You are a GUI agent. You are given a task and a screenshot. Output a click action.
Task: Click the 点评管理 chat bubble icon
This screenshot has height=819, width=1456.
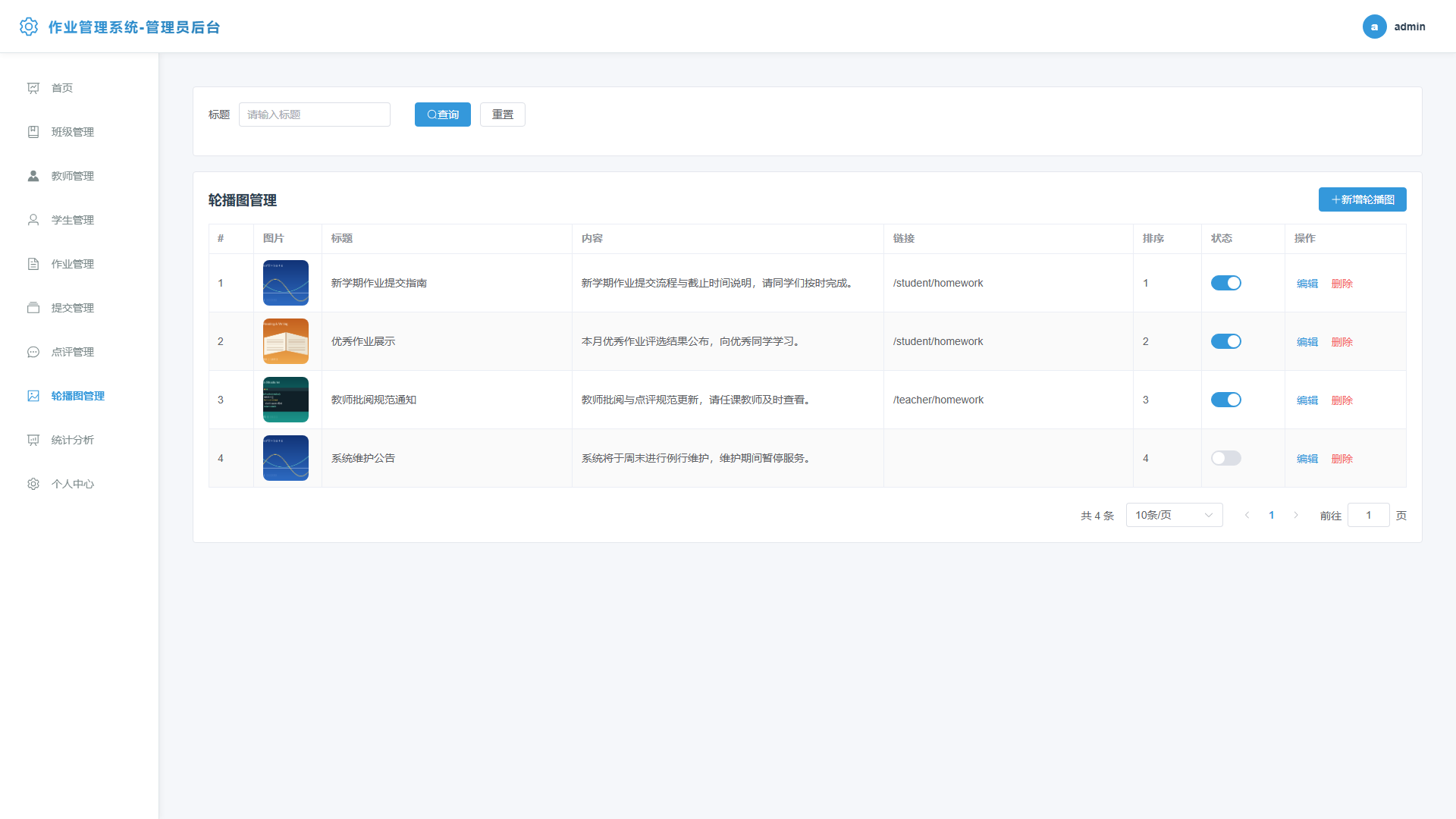(x=33, y=352)
